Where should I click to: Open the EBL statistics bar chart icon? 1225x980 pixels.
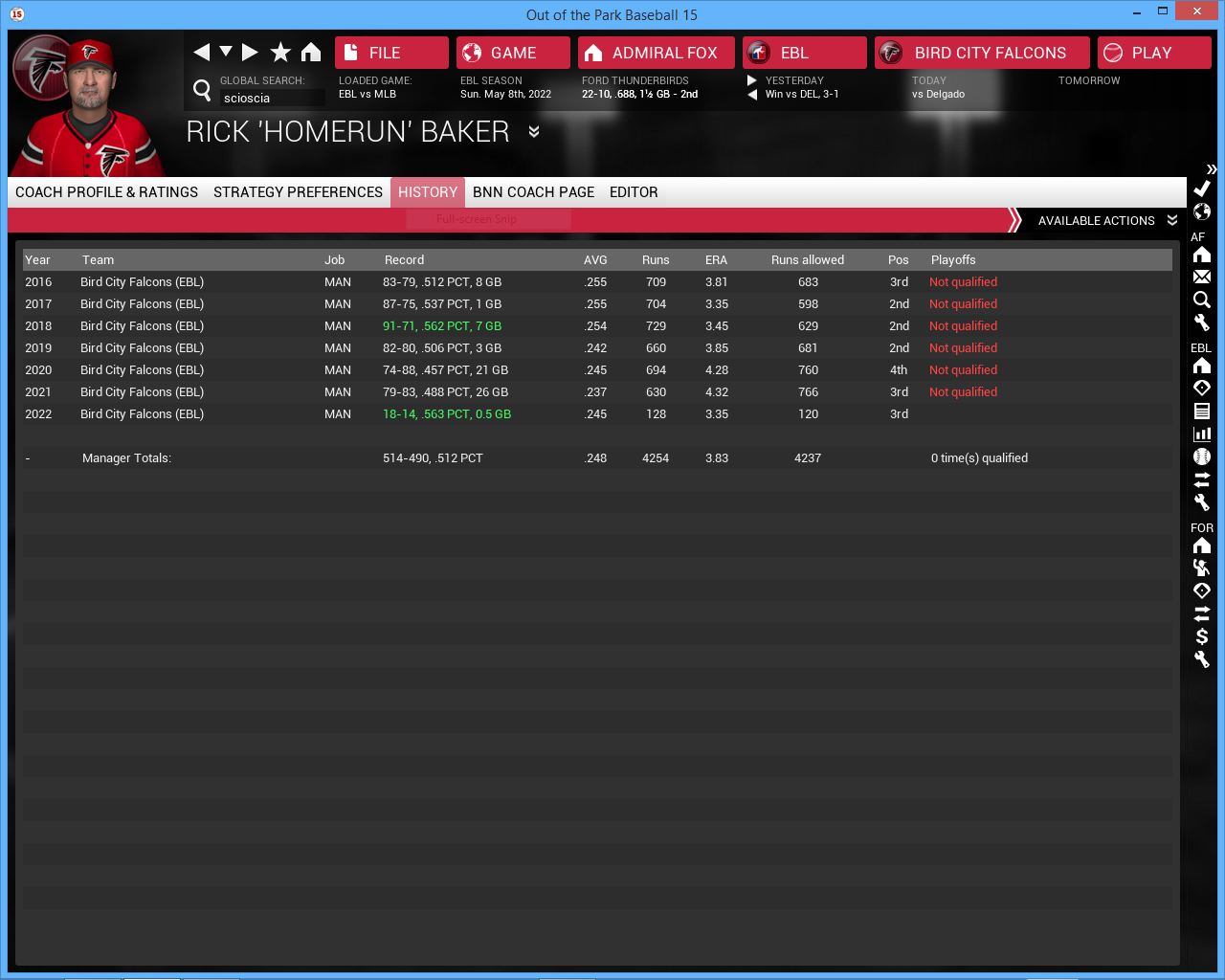[x=1202, y=434]
